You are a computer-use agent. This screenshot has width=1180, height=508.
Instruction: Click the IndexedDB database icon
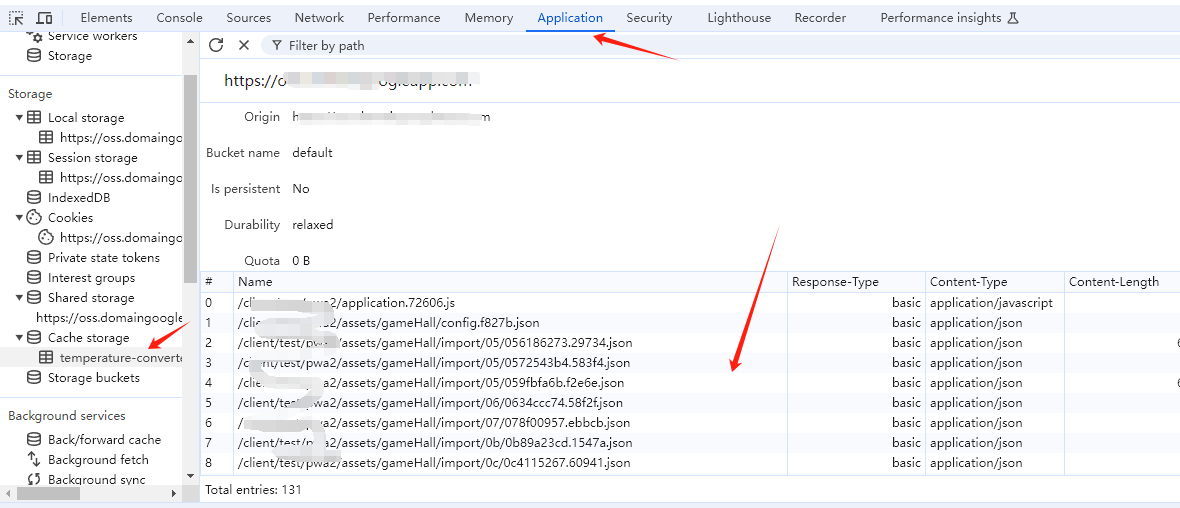pos(34,198)
